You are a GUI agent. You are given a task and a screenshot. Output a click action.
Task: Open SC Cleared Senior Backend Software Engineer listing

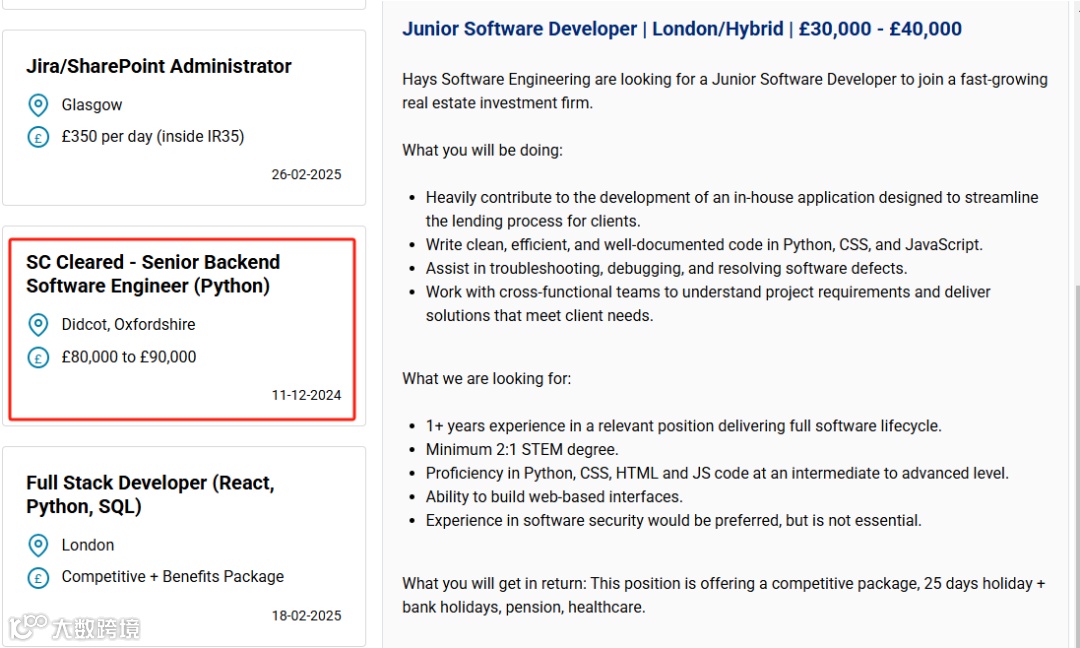tap(153, 274)
